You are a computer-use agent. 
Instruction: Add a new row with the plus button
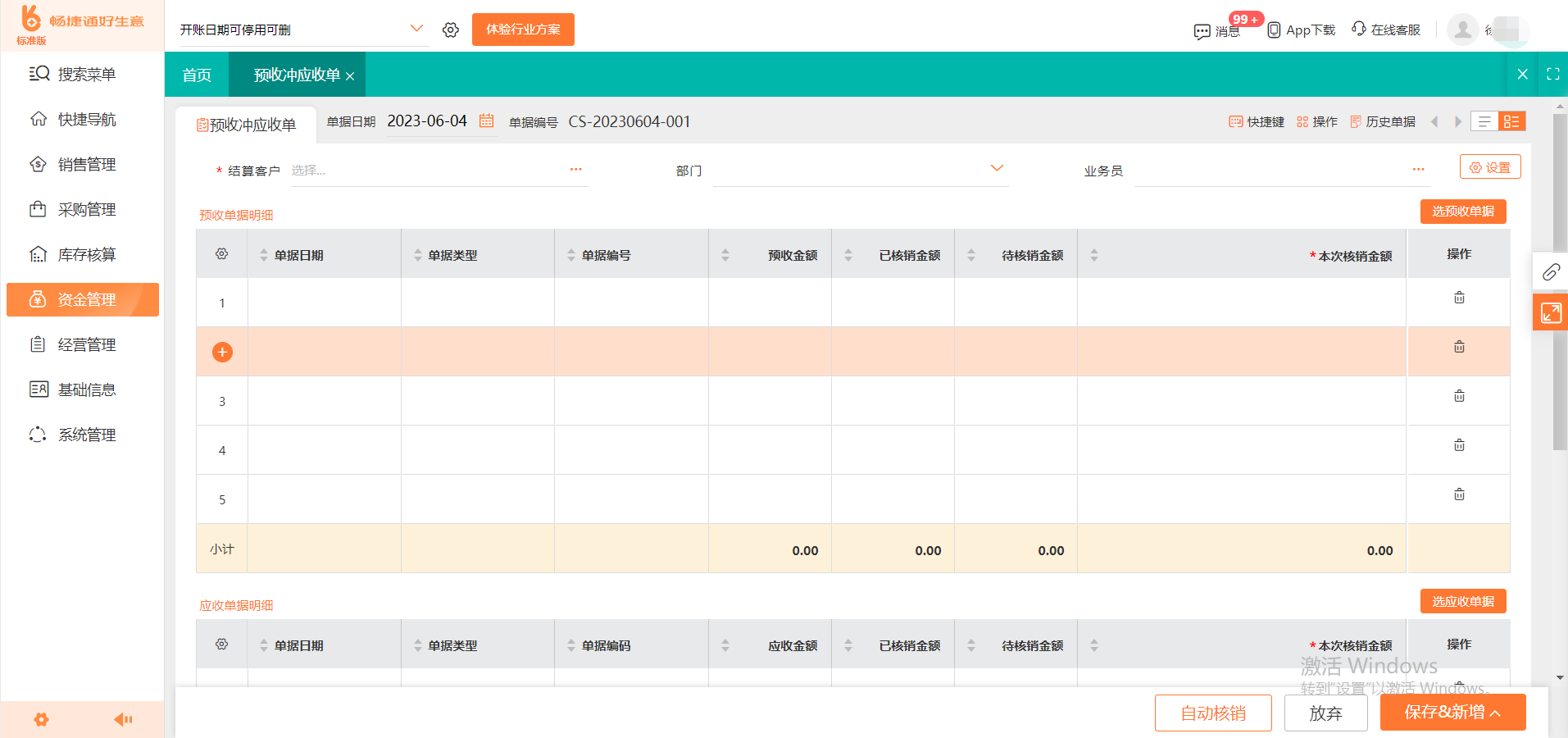(x=221, y=351)
